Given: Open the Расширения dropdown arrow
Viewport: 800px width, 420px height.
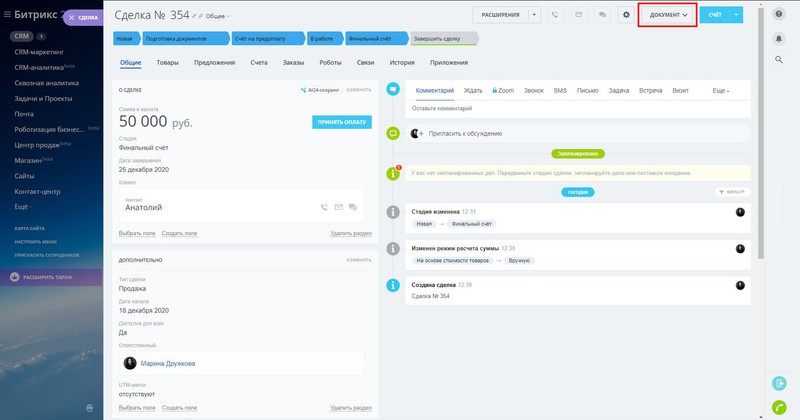Looking at the screenshot, I should [534, 15].
